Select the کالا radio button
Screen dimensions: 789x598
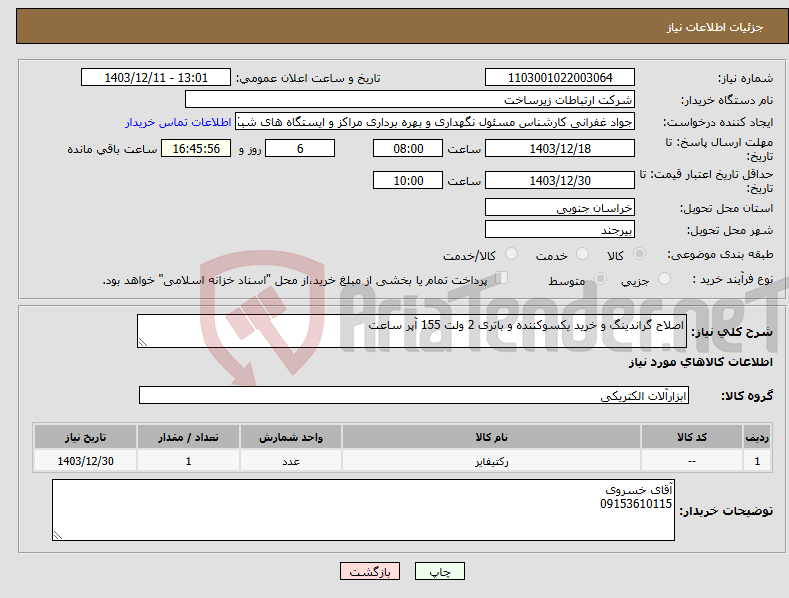coord(639,254)
